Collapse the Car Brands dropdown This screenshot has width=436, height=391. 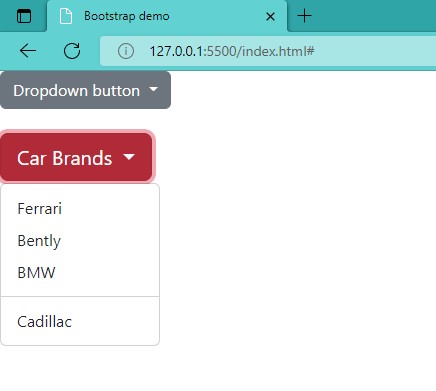[x=76, y=157]
